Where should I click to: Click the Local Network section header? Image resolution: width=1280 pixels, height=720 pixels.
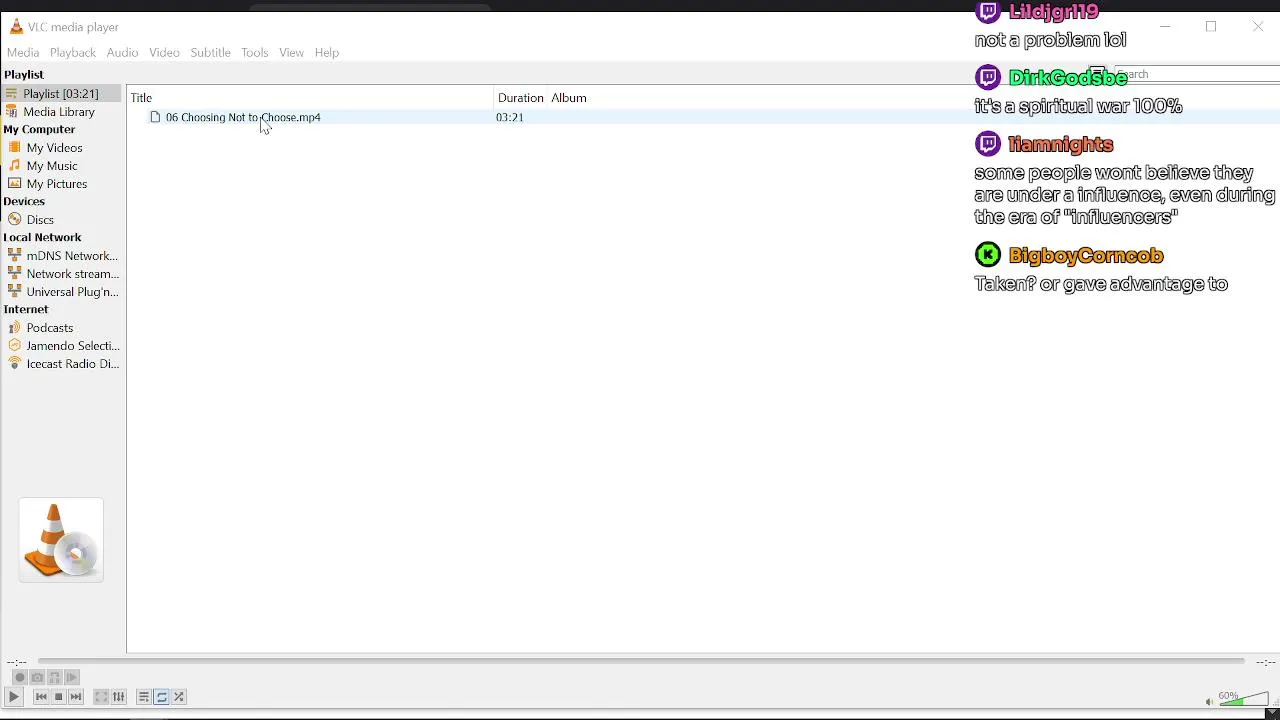point(42,238)
